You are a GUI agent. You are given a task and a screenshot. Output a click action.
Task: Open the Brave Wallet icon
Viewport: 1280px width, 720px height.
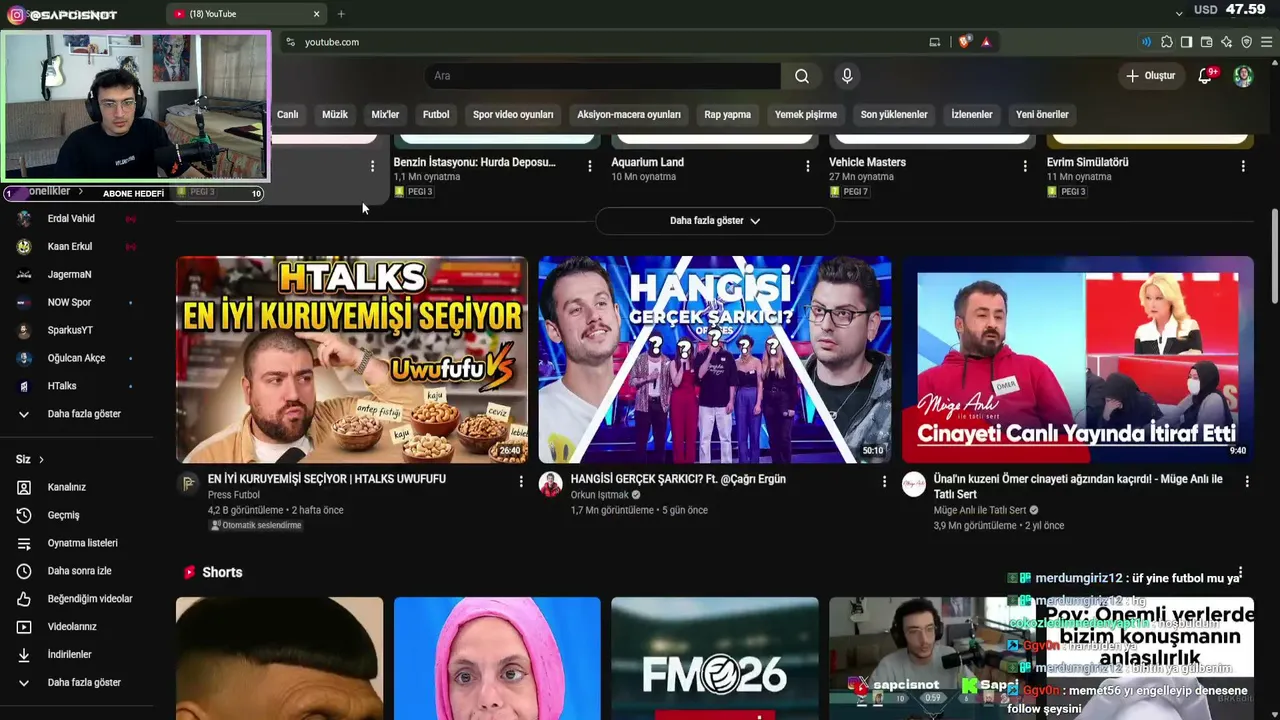(1206, 42)
